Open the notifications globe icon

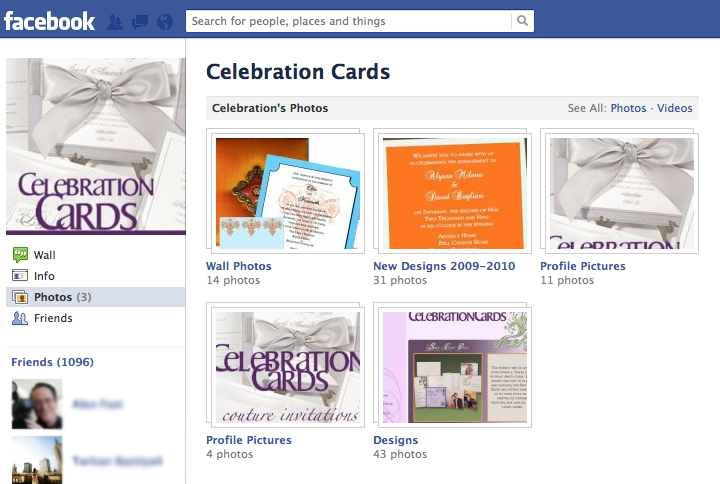(165, 21)
